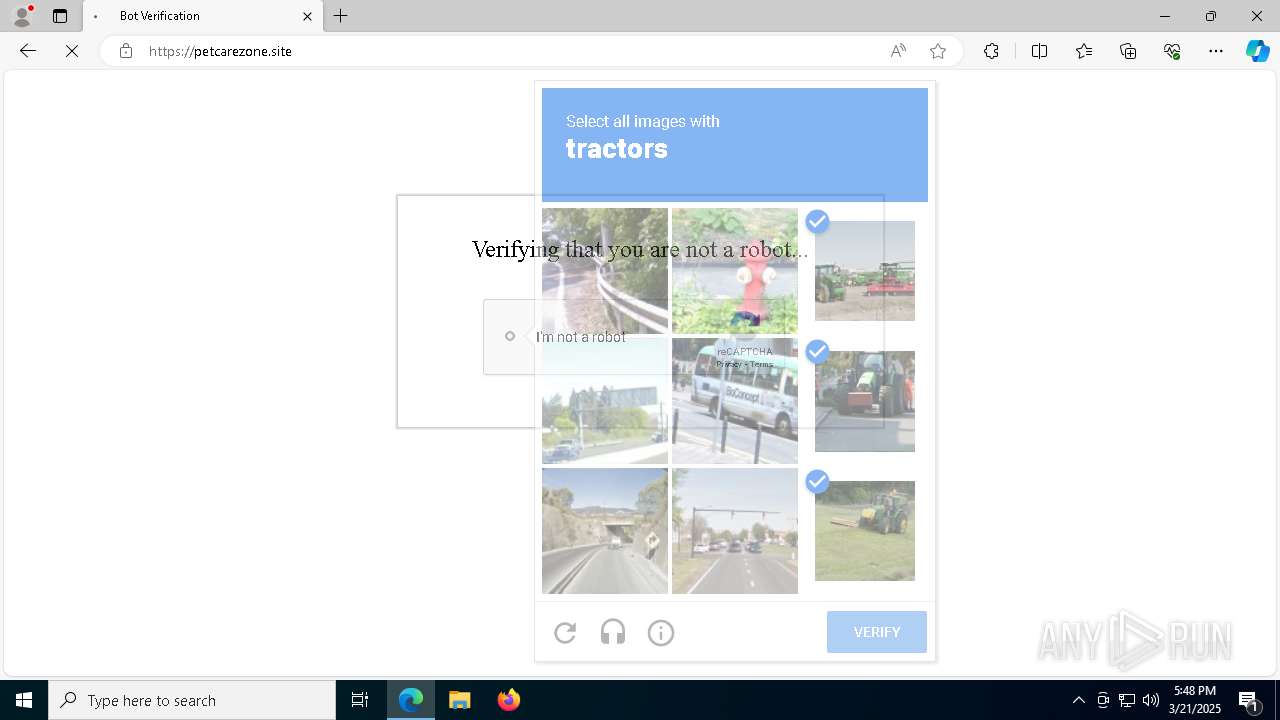The height and width of the screenshot is (720, 1280).
Task: Click the browser Back arrow
Action: point(28,51)
